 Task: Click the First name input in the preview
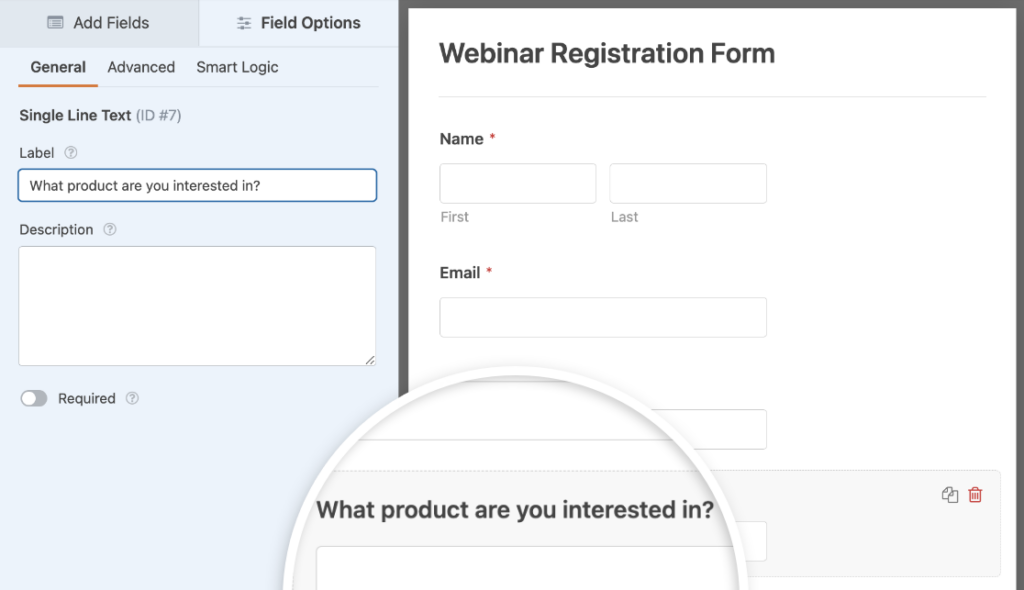(517, 183)
